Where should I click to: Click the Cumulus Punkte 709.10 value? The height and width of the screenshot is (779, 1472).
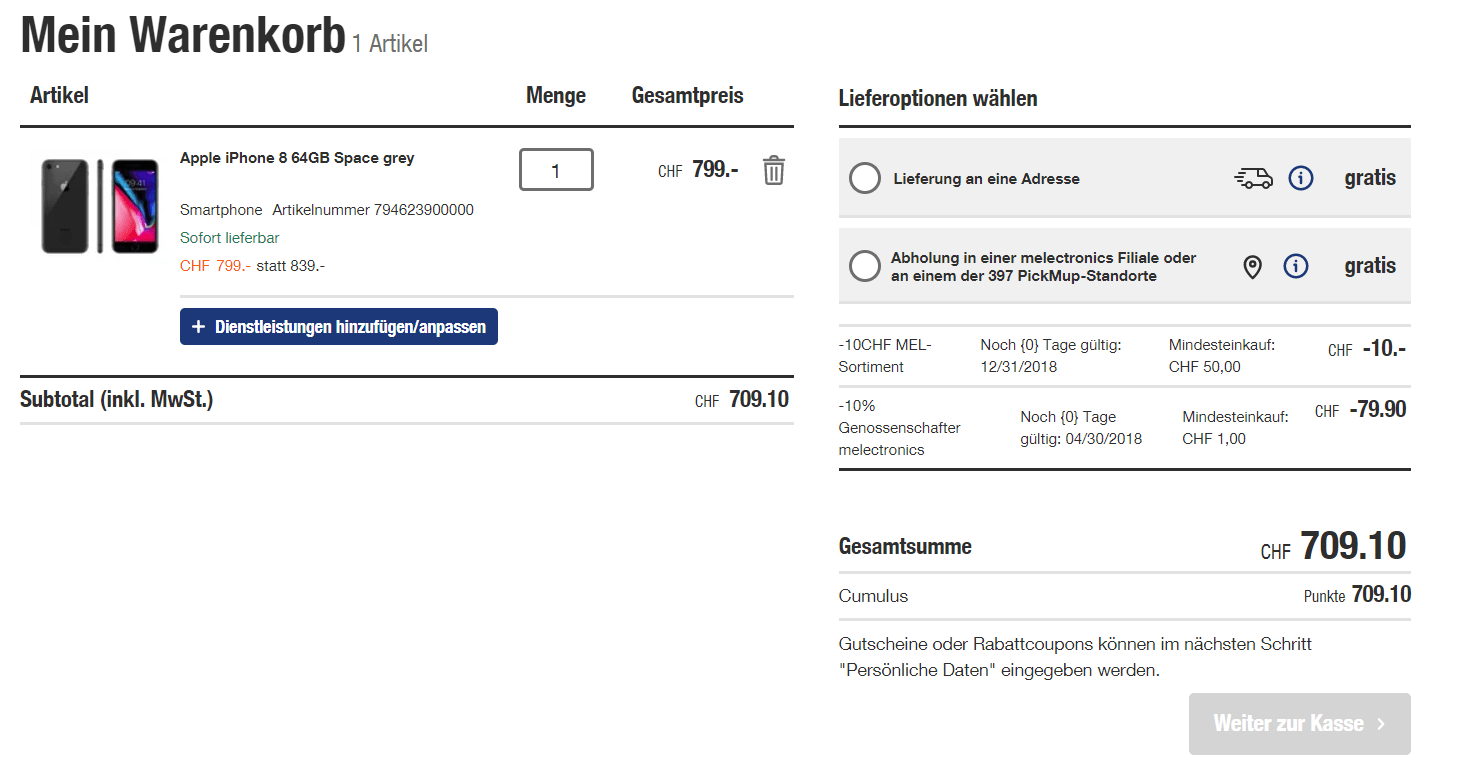[1380, 595]
